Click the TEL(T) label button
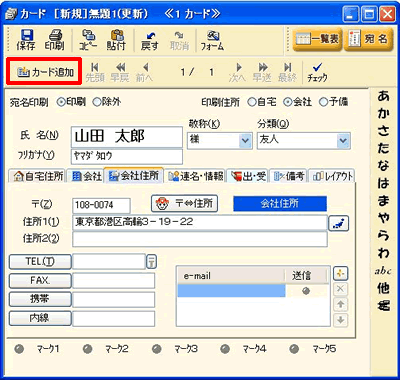The image size is (400, 380). tap(40, 262)
